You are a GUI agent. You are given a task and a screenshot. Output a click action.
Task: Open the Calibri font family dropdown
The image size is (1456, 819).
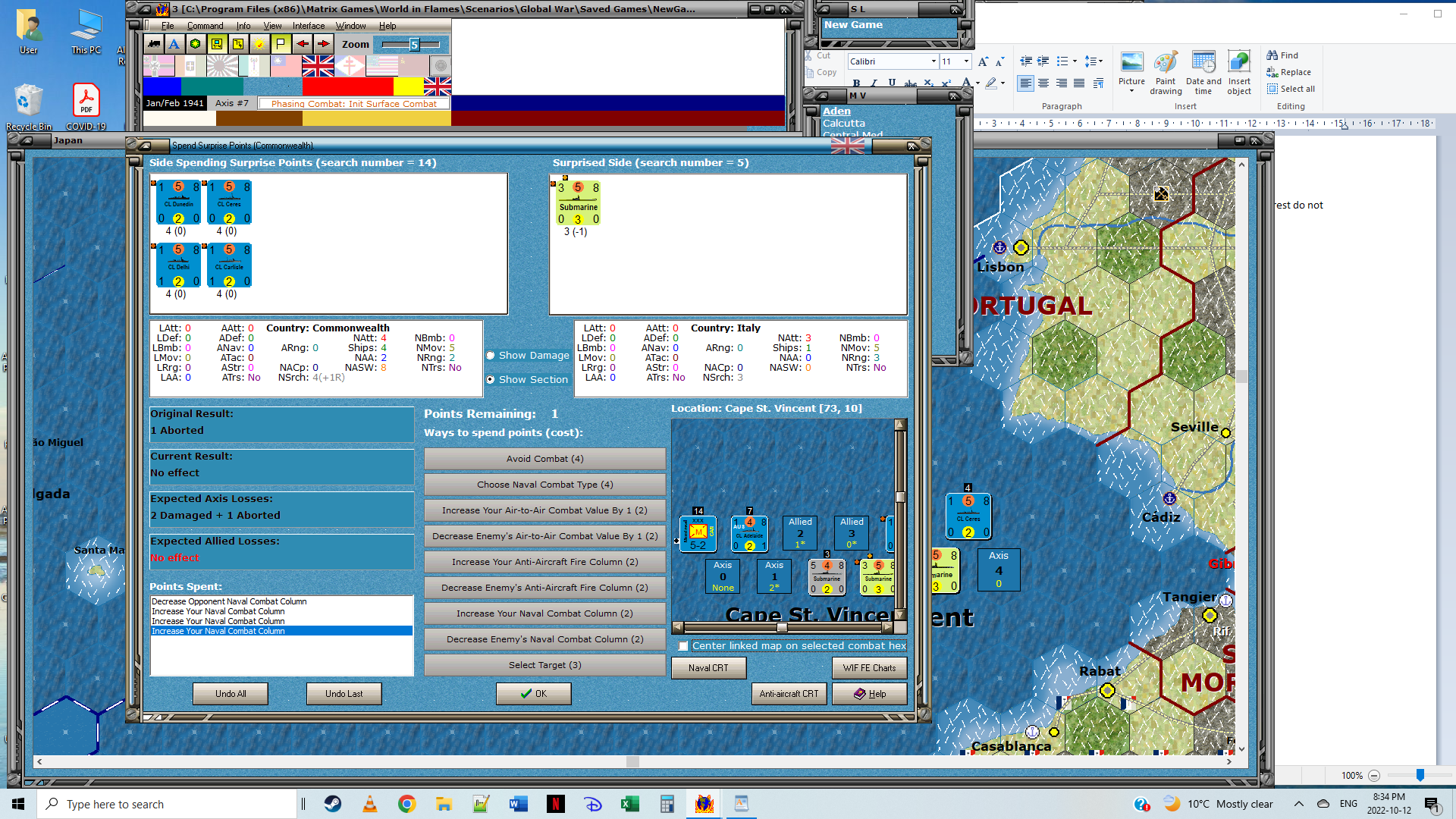pyautogui.click(x=934, y=61)
